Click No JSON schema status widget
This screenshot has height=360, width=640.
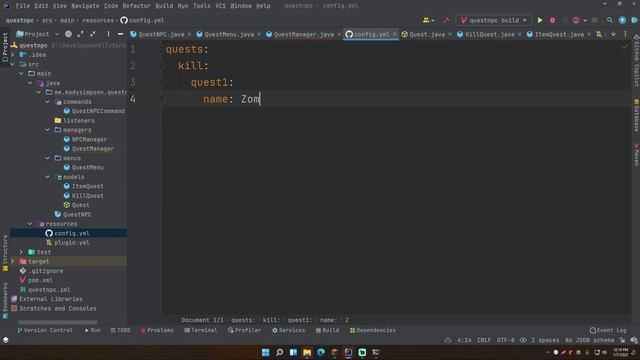tap(589, 340)
